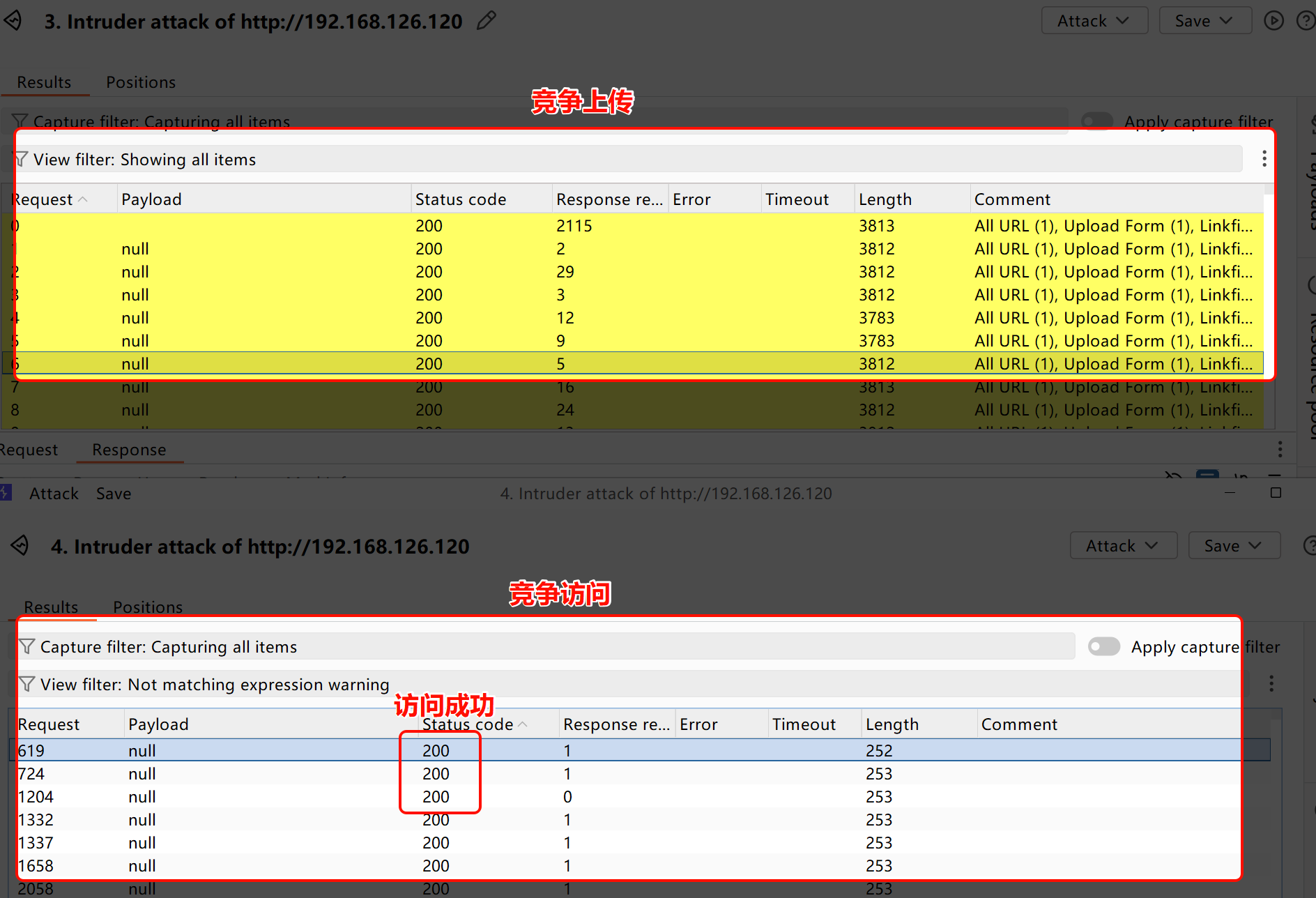The height and width of the screenshot is (898, 1316).
Task: Expand the Save dropdown for attack 3
Action: click(x=1204, y=21)
